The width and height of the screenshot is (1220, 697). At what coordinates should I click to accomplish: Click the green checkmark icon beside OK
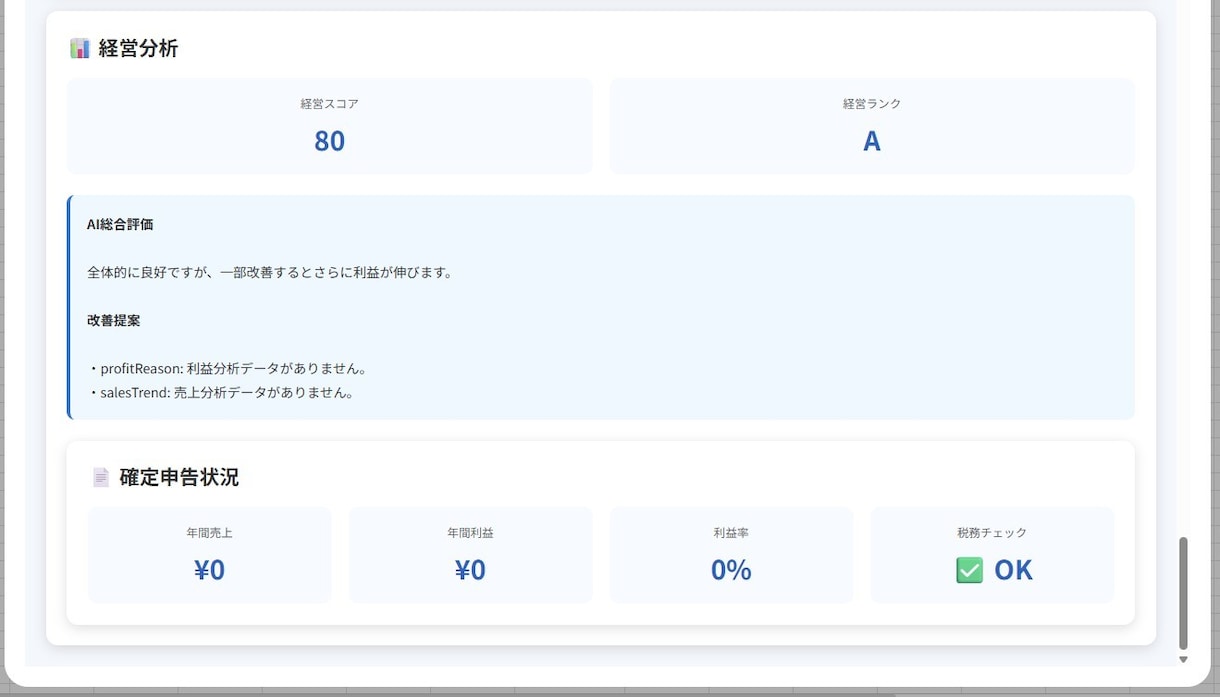pyautogui.click(x=969, y=570)
